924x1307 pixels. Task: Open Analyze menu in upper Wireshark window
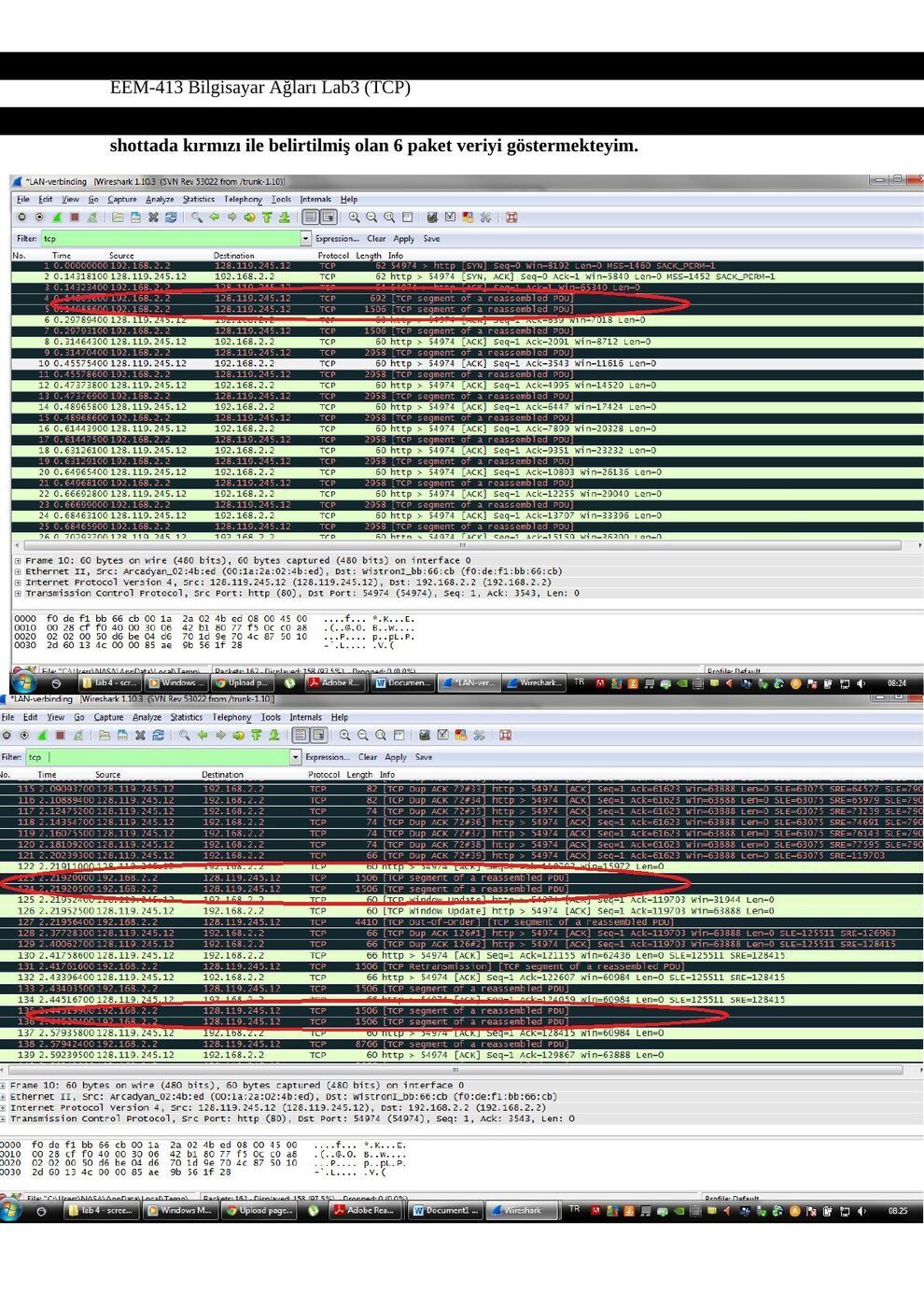[x=160, y=199]
